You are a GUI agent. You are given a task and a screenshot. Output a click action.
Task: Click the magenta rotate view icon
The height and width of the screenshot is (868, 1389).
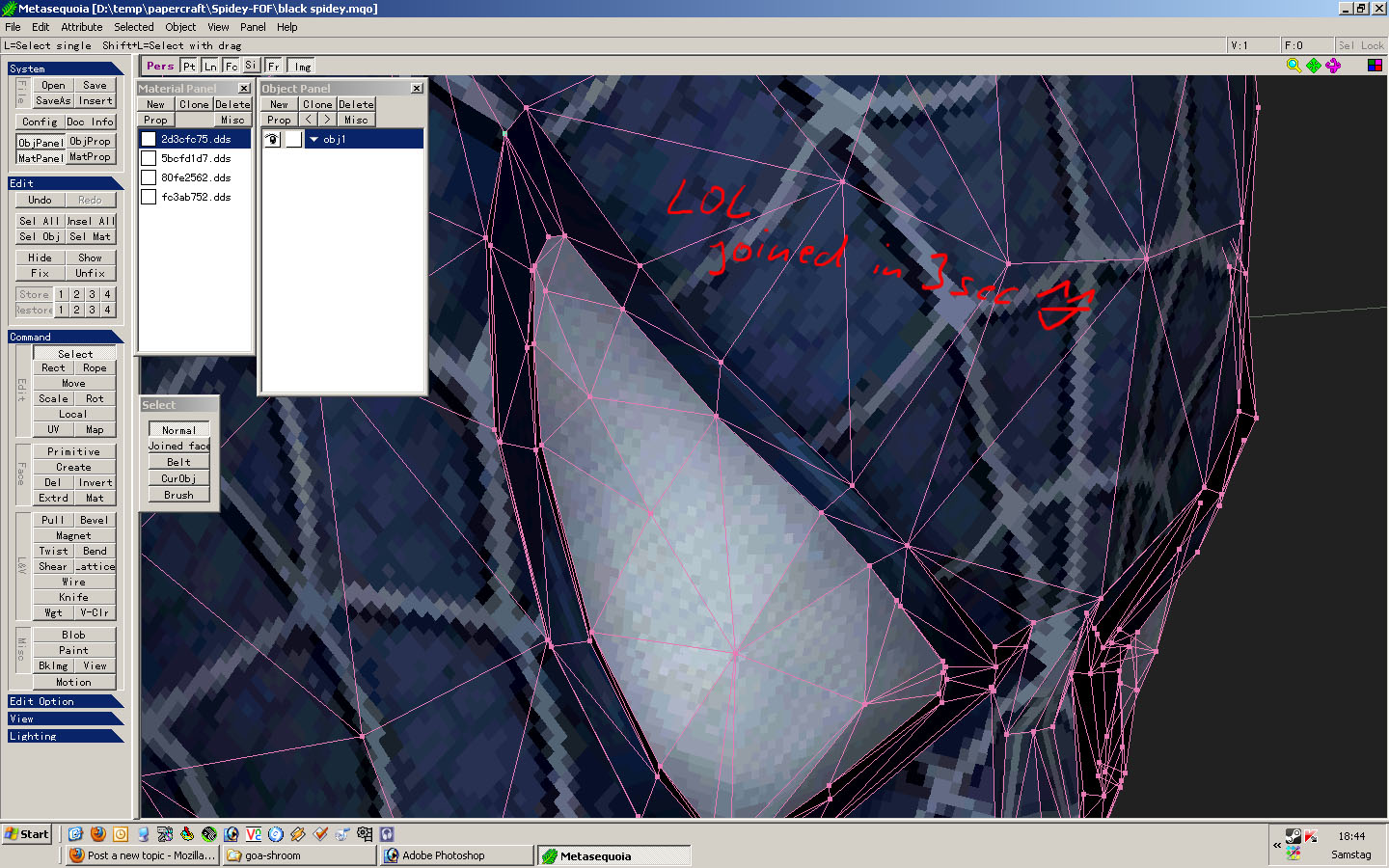click(1333, 66)
